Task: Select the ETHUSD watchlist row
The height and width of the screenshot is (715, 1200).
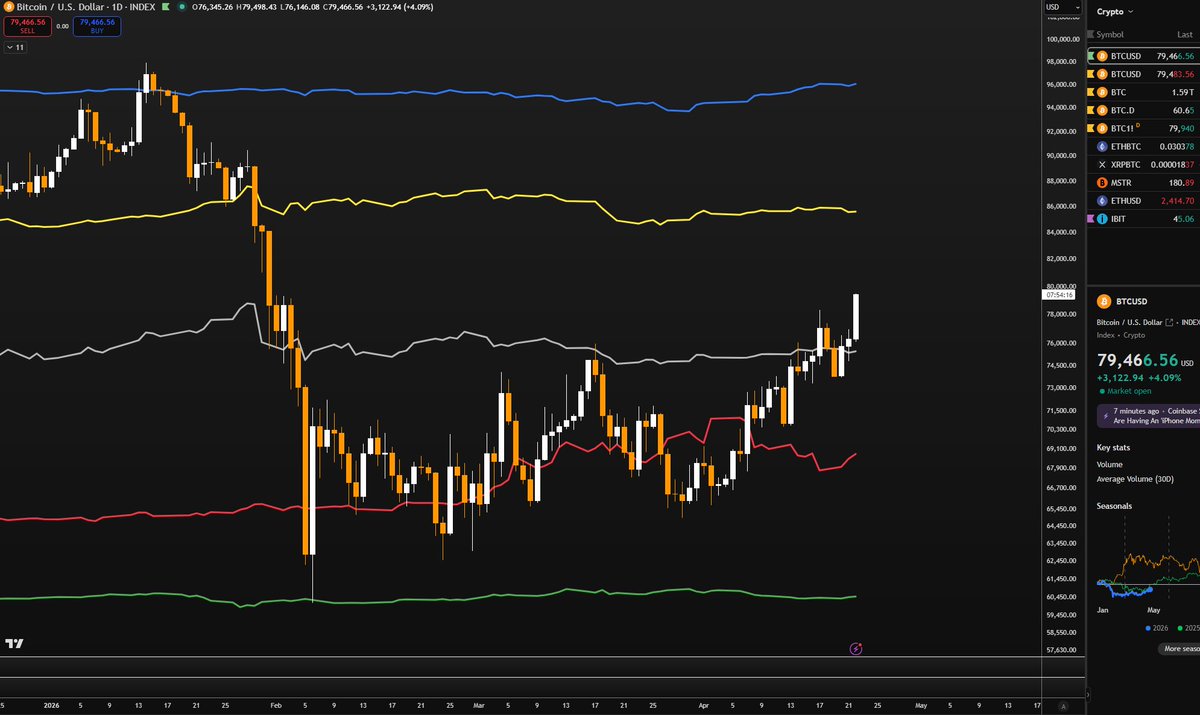Action: tap(1143, 200)
